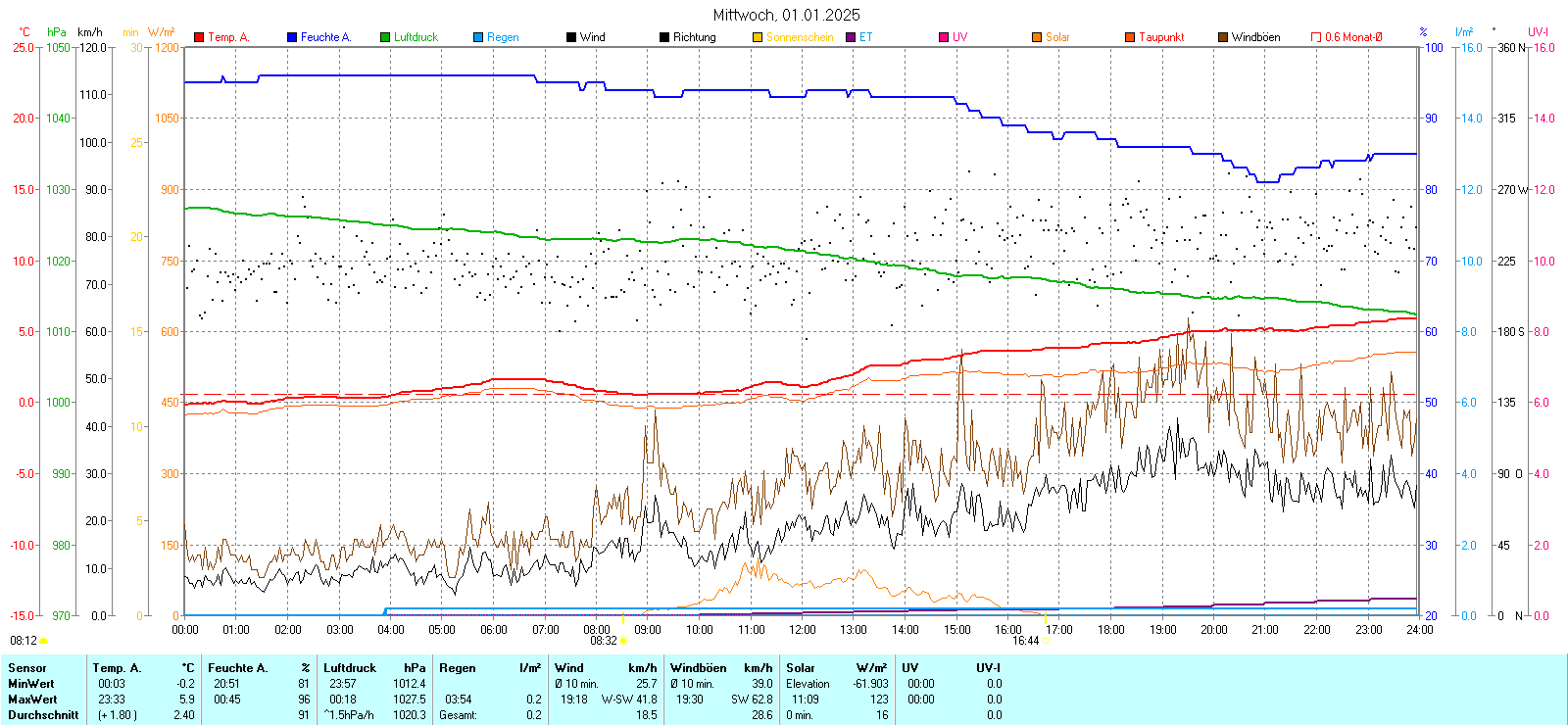The height and width of the screenshot is (725, 1568).
Task: Click the MaxWert row label
Action: (32, 700)
